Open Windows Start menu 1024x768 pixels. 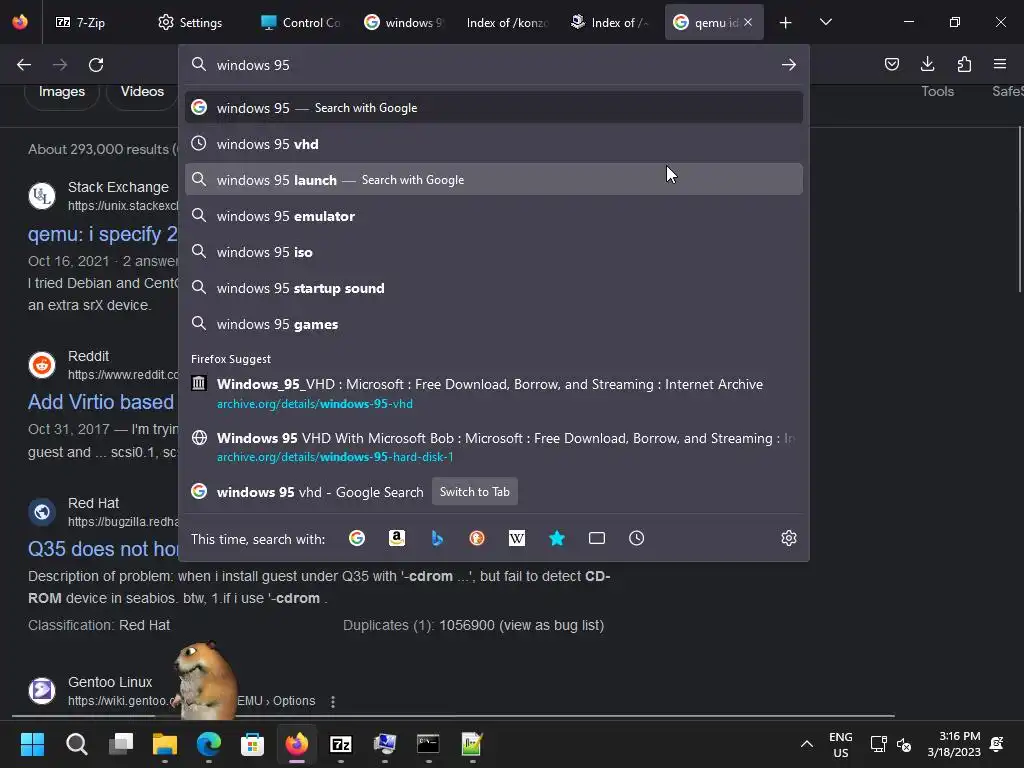32,744
